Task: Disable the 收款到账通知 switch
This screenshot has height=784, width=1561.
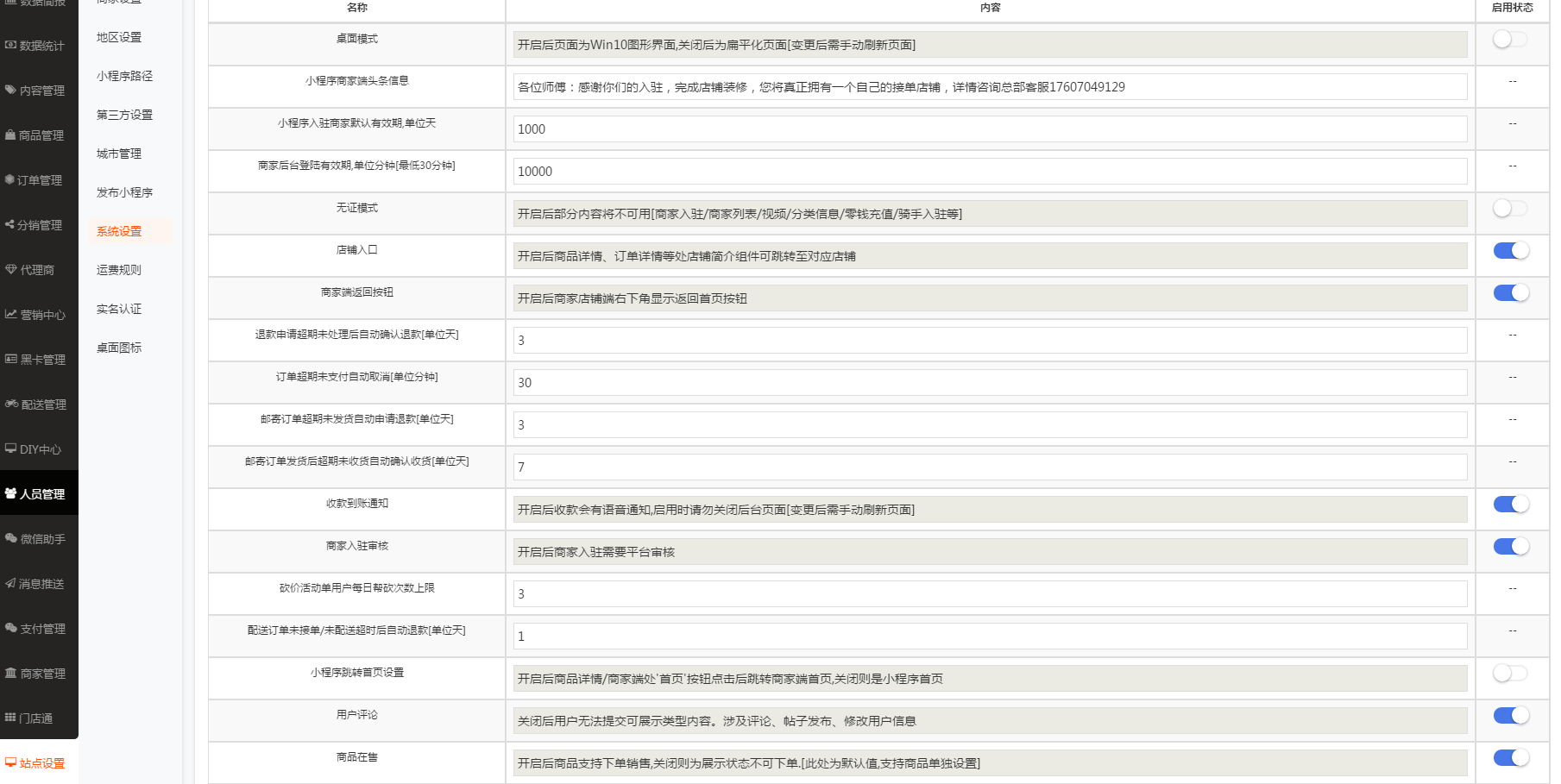Action: click(1510, 505)
